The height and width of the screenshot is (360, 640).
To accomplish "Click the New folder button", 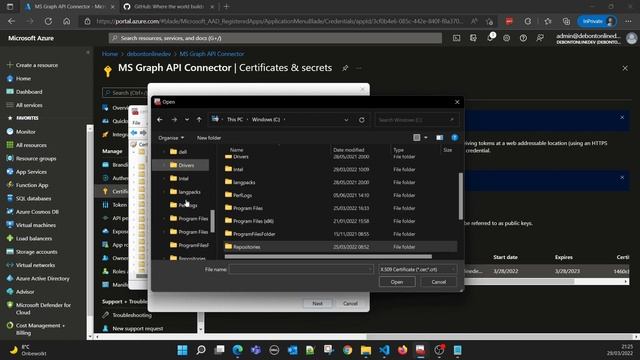I will pyautogui.click(x=209, y=138).
